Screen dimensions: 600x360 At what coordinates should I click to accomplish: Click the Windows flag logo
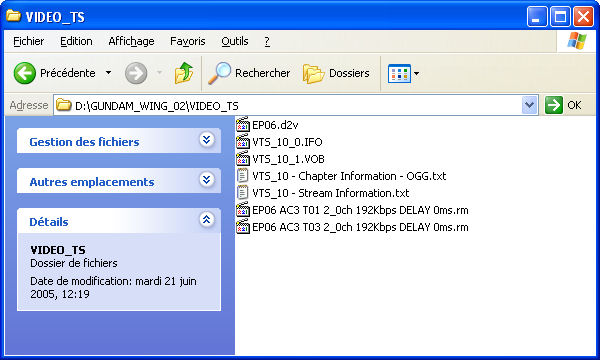coord(577,41)
